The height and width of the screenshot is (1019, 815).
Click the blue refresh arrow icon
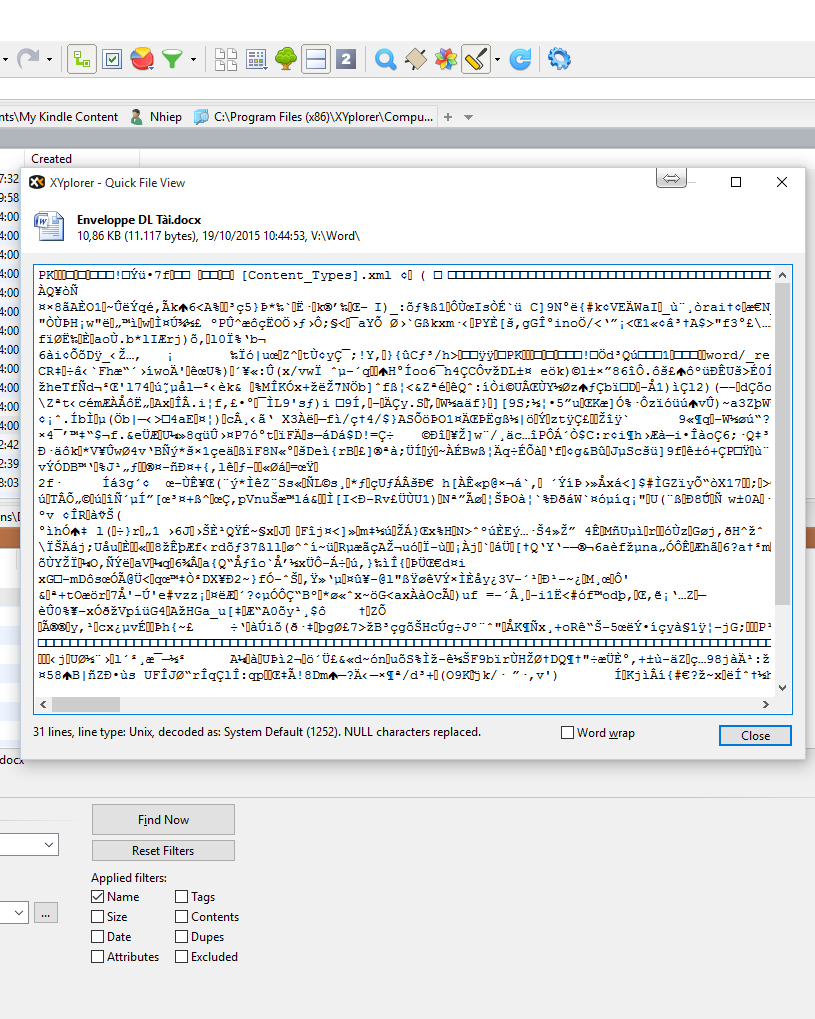(520, 59)
